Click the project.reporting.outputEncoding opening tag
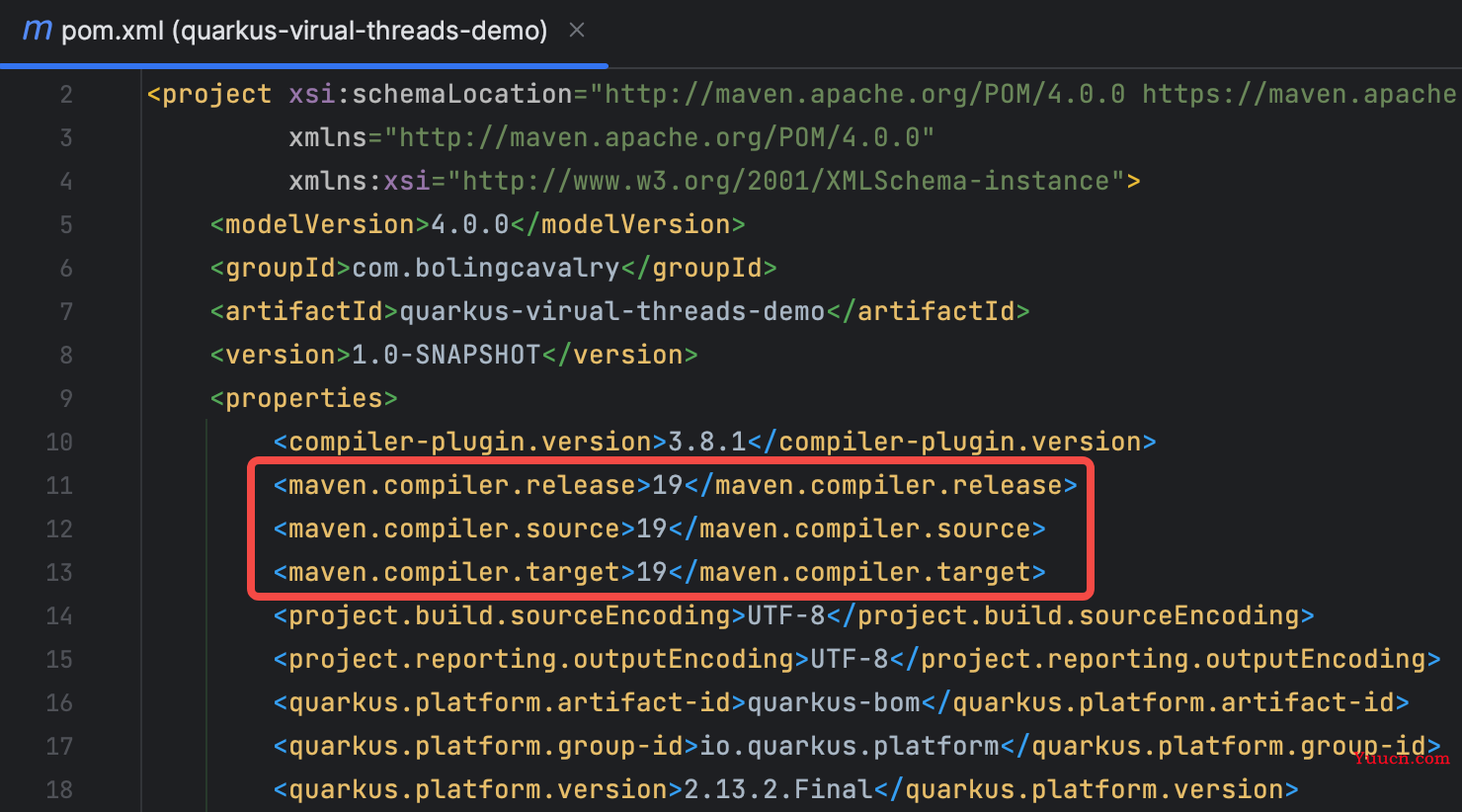Screen dimensions: 1462x812 pyautogui.click(x=541, y=659)
